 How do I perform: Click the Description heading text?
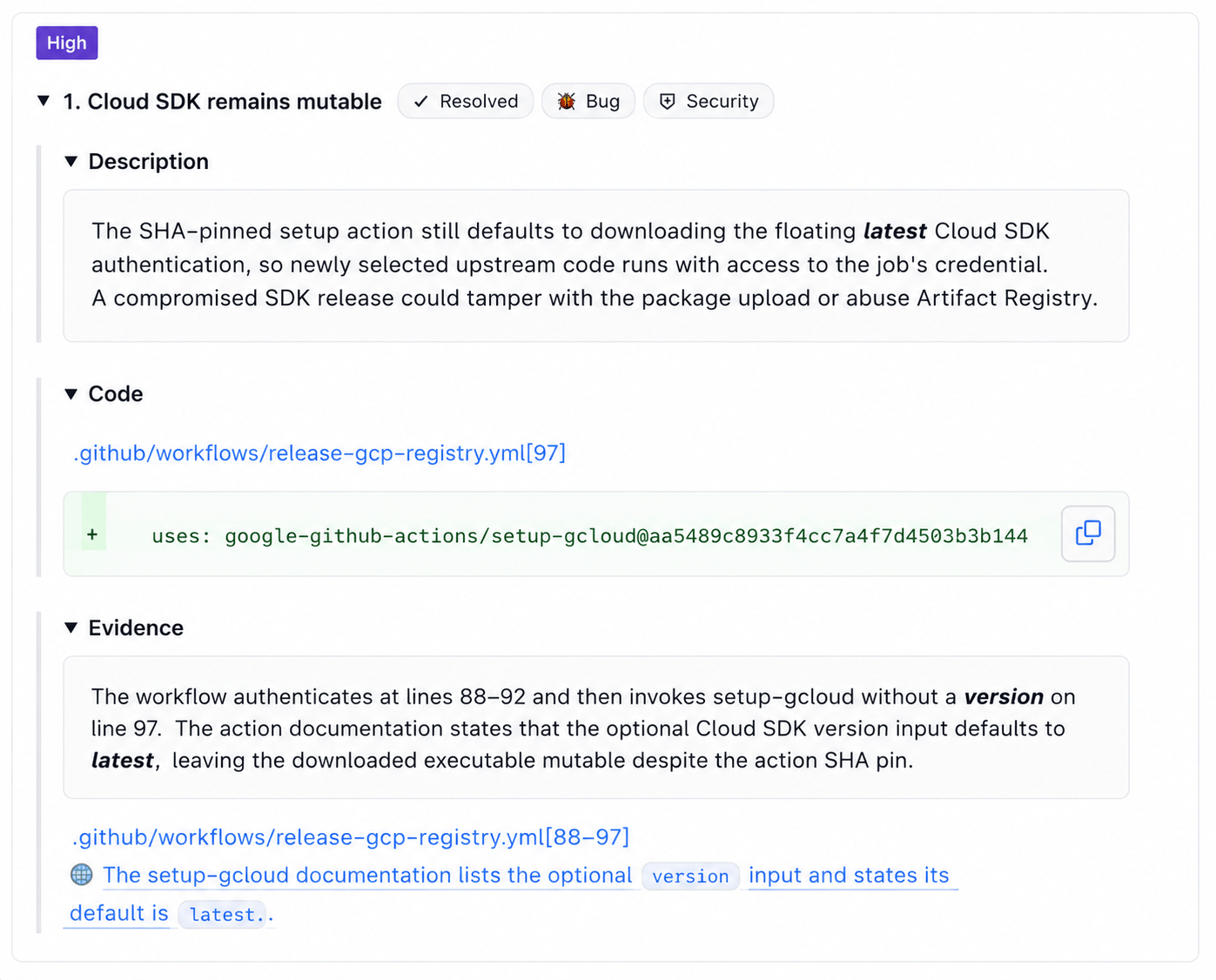coord(149,162)
